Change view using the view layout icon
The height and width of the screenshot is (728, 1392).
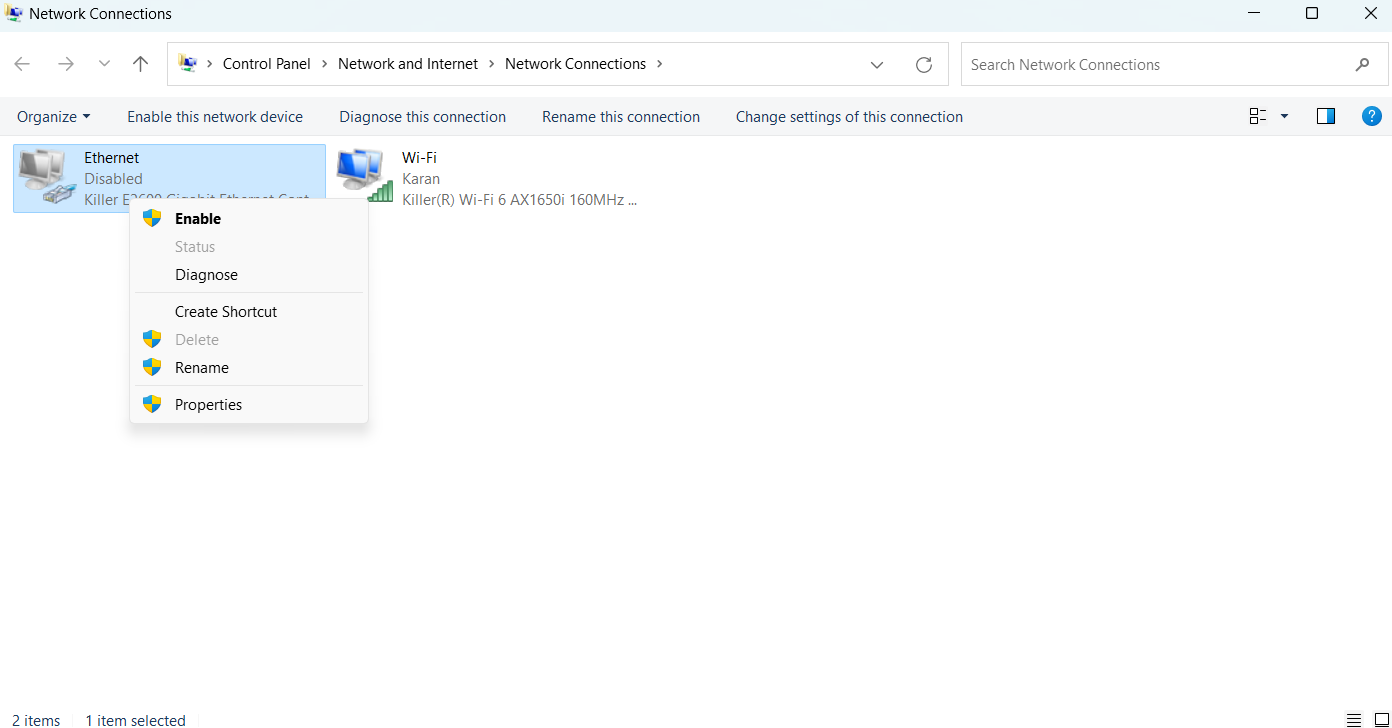[x=1258, y=117]
